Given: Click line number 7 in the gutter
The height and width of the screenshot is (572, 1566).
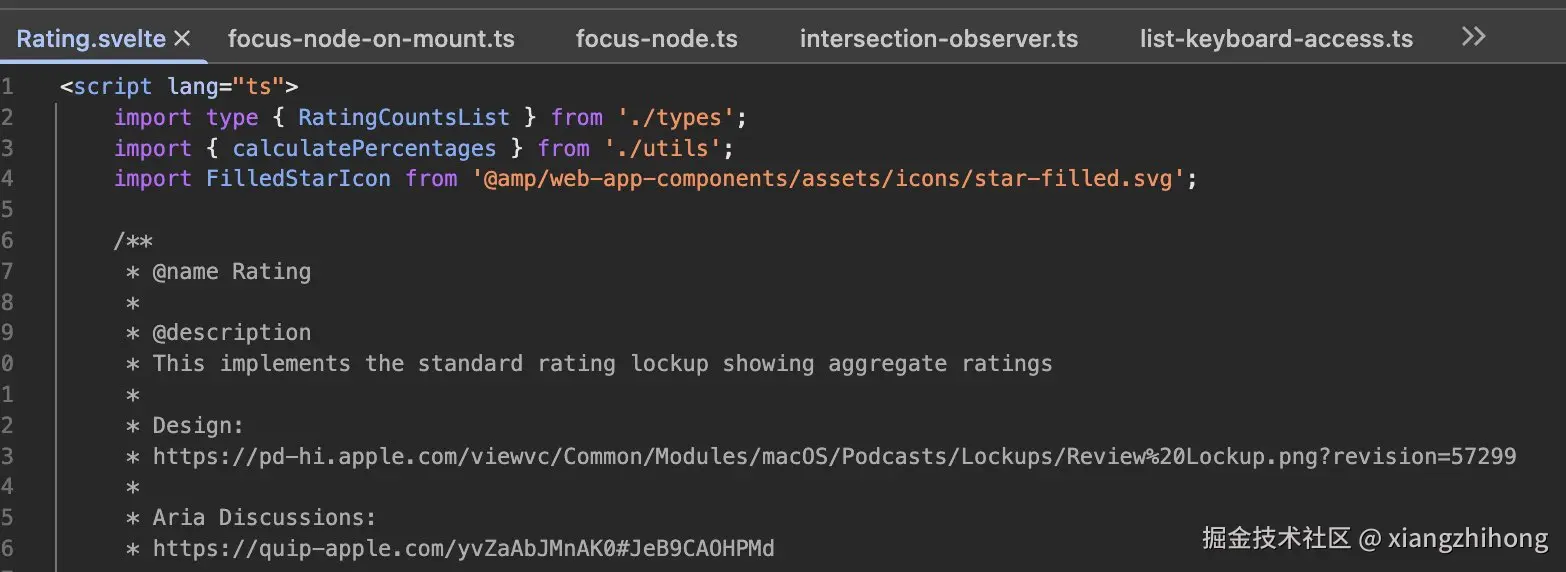Looking at the screenshot, I should 7,271.
